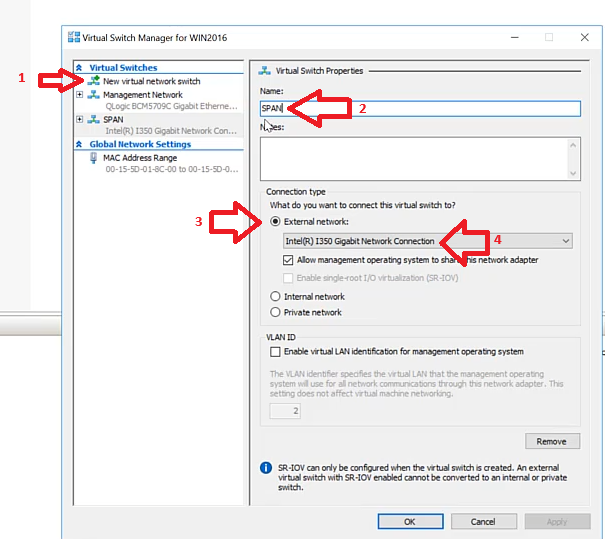Click the Intel(R) I350 Gigabit subtext under SPAN
Image resolution: width=605 pixels, height=539 pixels.
coord(171,131)
